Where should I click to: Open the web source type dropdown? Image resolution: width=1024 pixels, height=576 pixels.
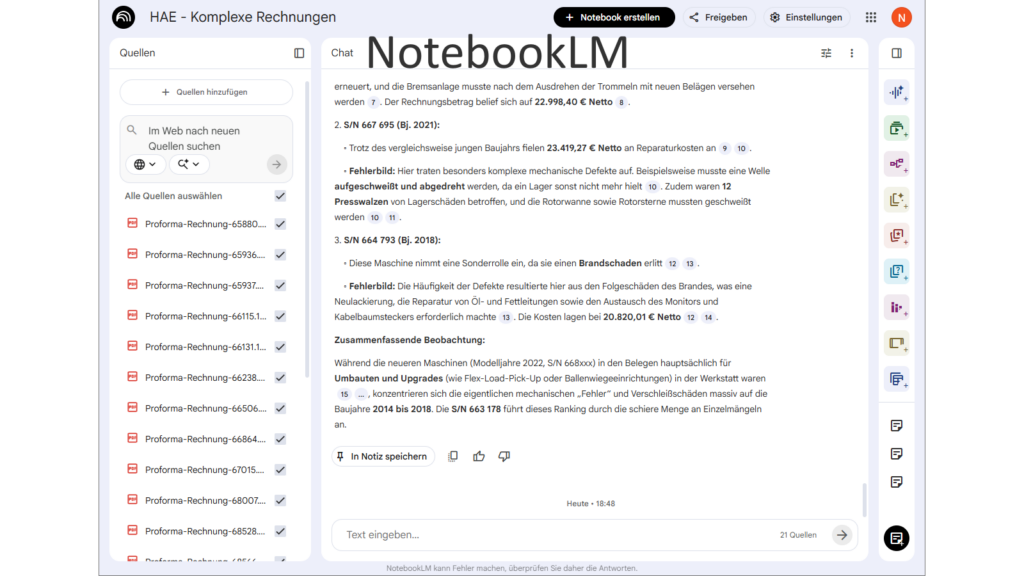pos(144,163)
